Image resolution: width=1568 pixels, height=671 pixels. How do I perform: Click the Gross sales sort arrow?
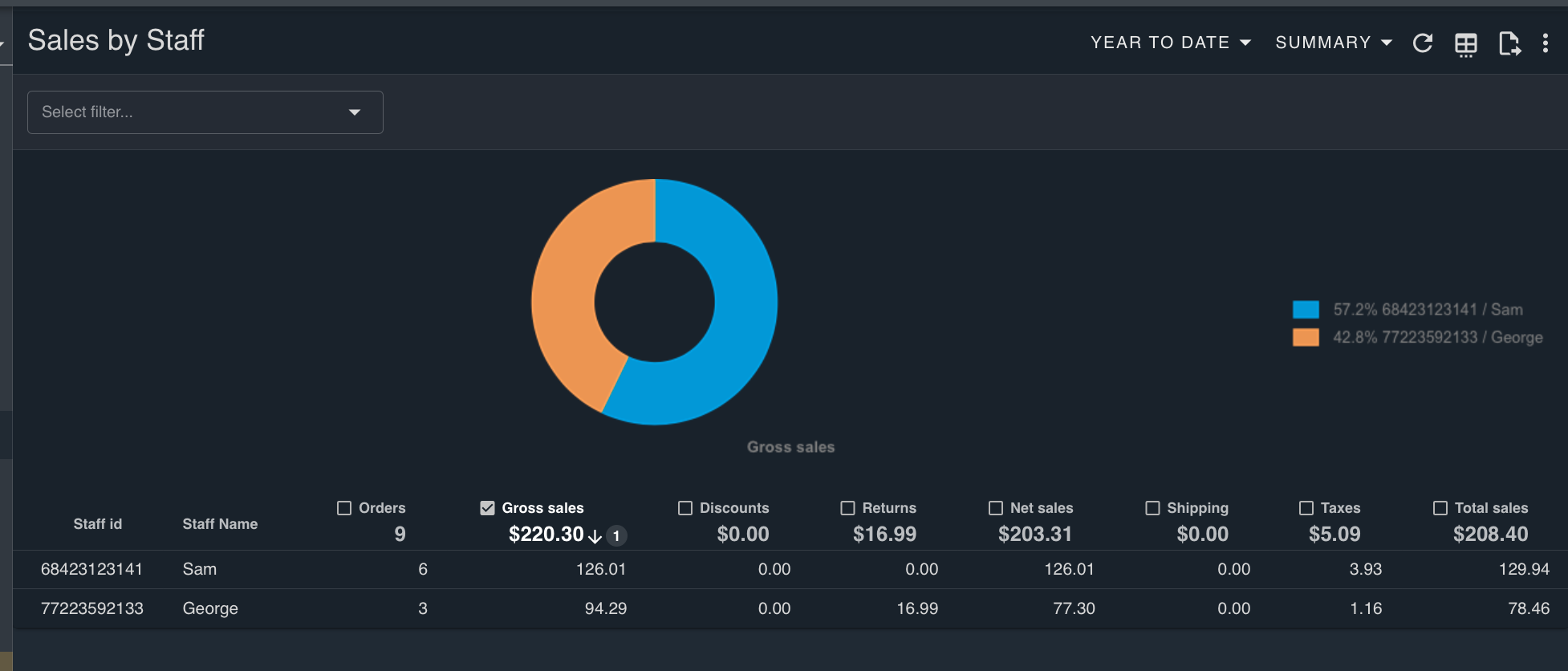pos(595,536)
